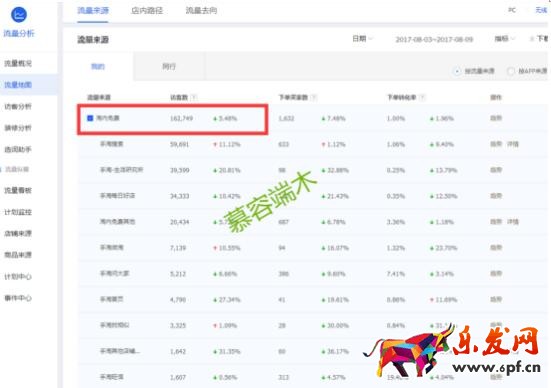Viewport: 551px width, 388px height.
Task: Click help icon beside 下单转化率 column header
Action: pos(422,97)
